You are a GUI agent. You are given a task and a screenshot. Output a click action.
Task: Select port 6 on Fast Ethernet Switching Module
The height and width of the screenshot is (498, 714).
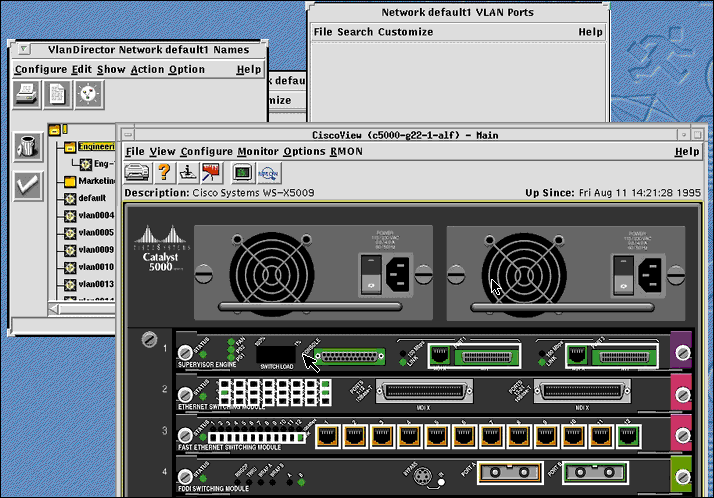coord(464,436)
